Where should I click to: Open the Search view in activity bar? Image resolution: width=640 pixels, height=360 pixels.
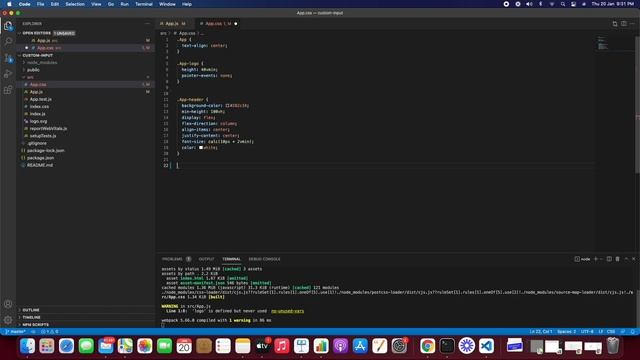[8, 41]
